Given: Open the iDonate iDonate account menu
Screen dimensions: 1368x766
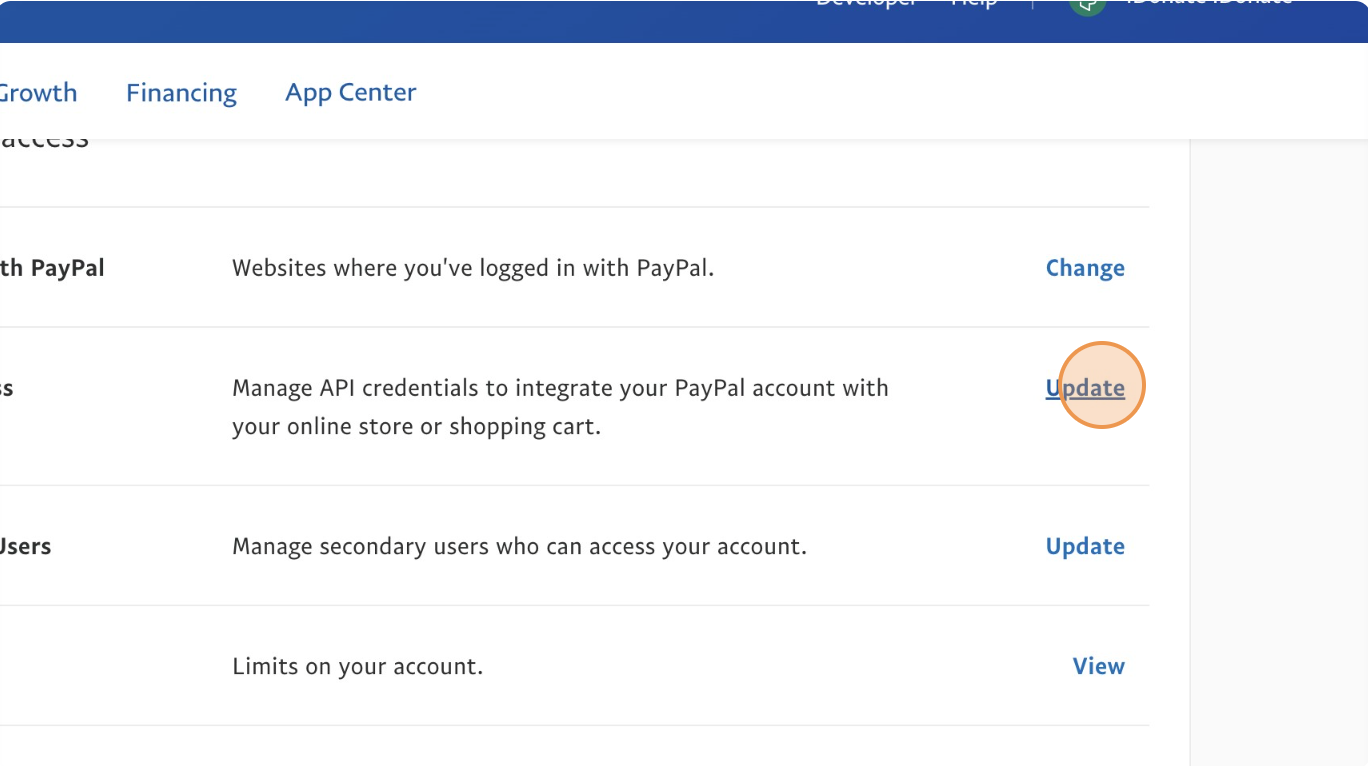Looking at the screenshot, I should tap(1210, 3).
